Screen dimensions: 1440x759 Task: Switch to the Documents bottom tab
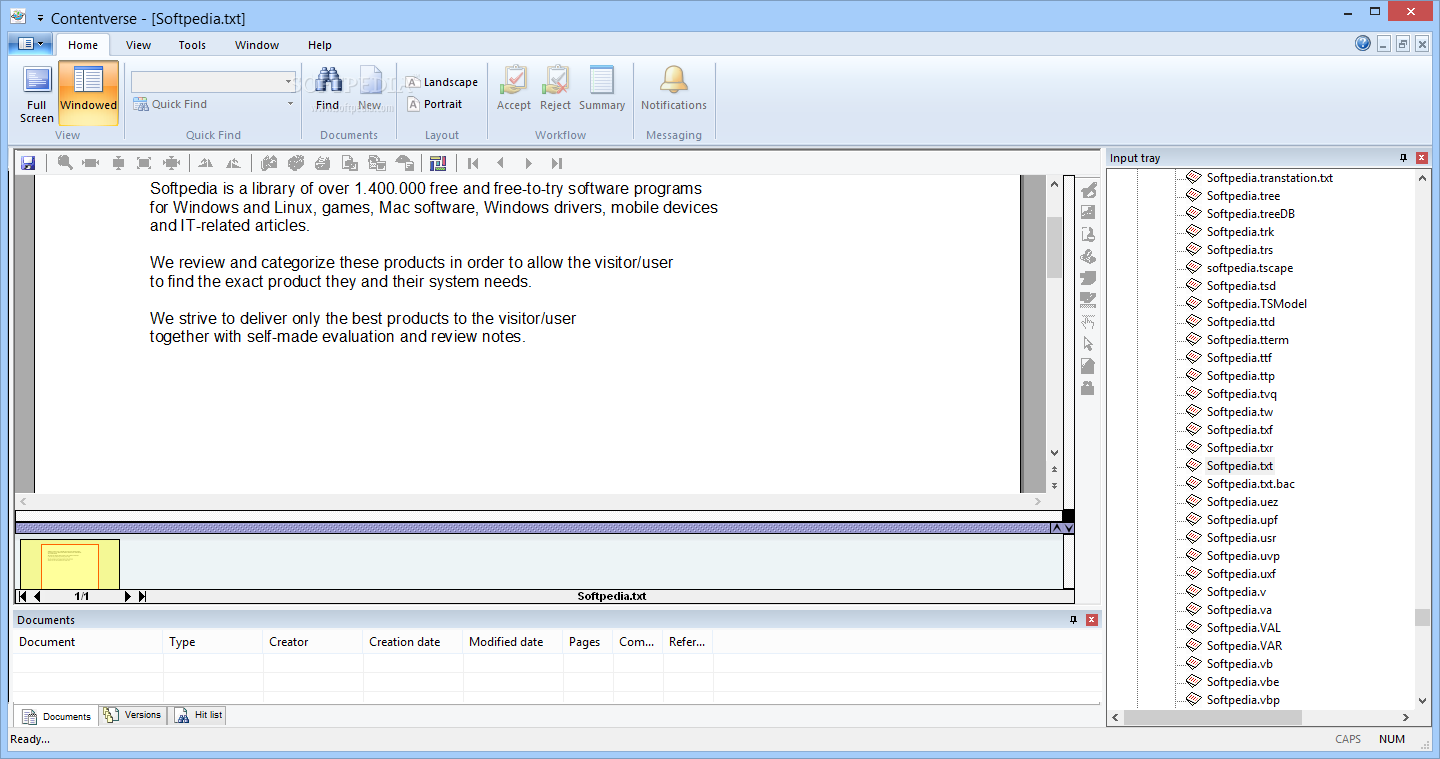(56, 716)
